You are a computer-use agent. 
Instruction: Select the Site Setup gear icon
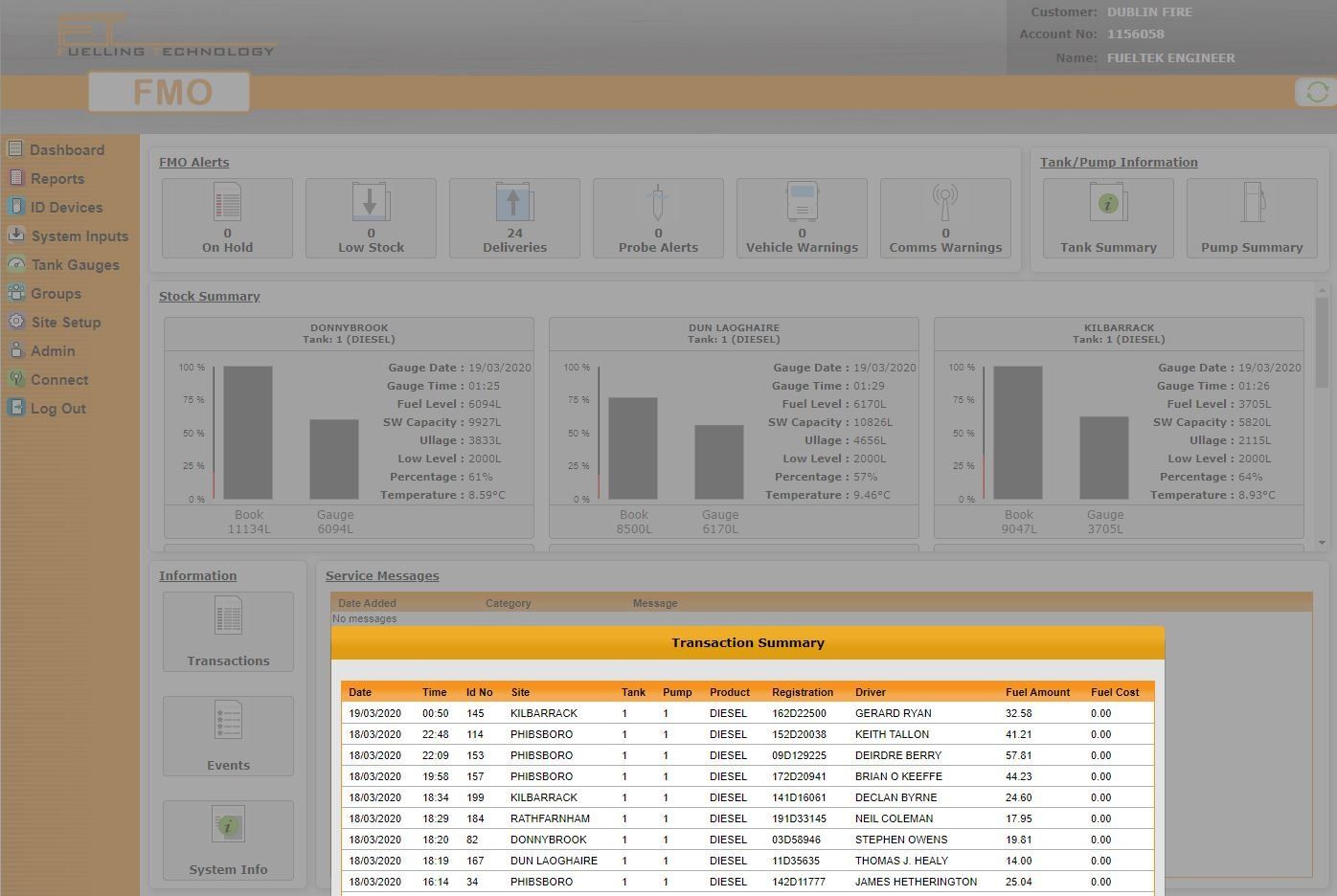(14, 321)
